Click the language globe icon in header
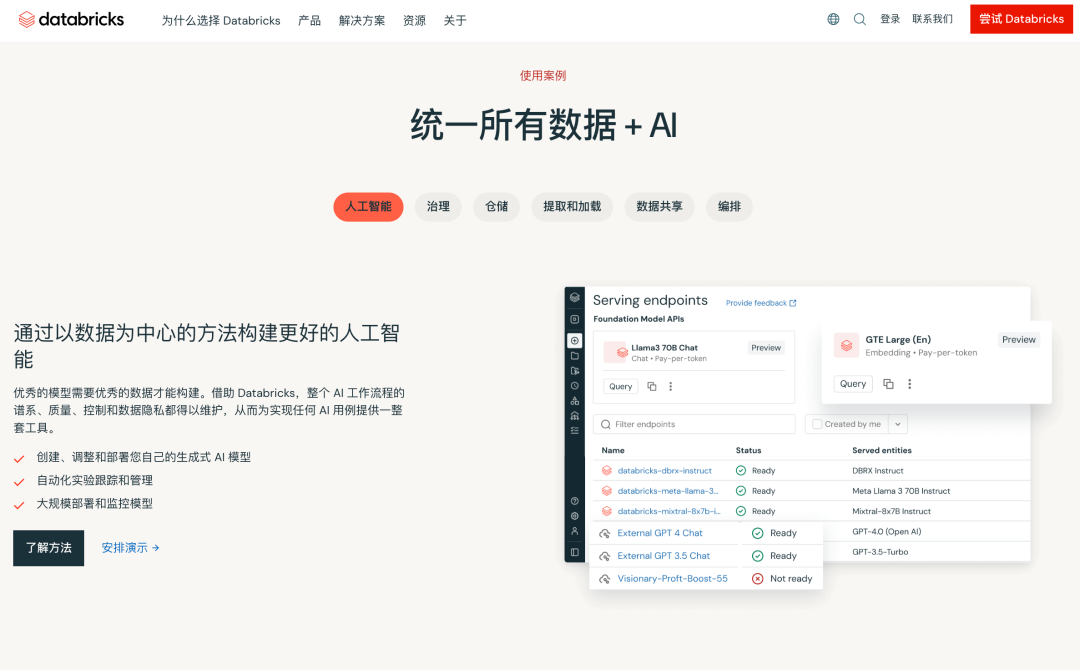Viewport: 1080px width, 670px height. coord(832,18)
